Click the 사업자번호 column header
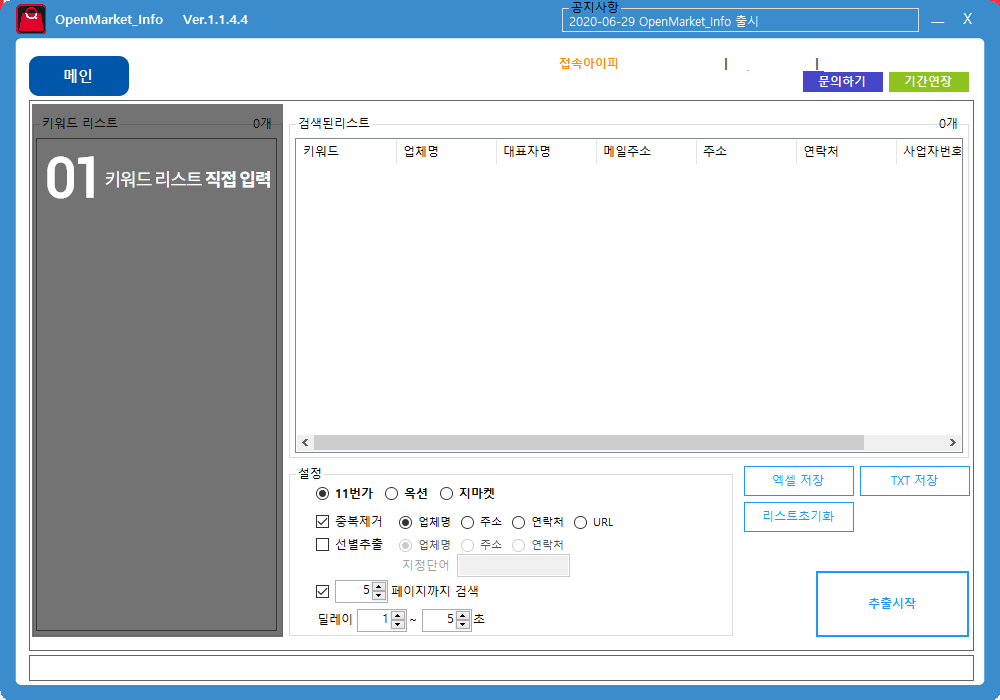Viewport: 1000px width, 700px height. [x=930, y=152]
